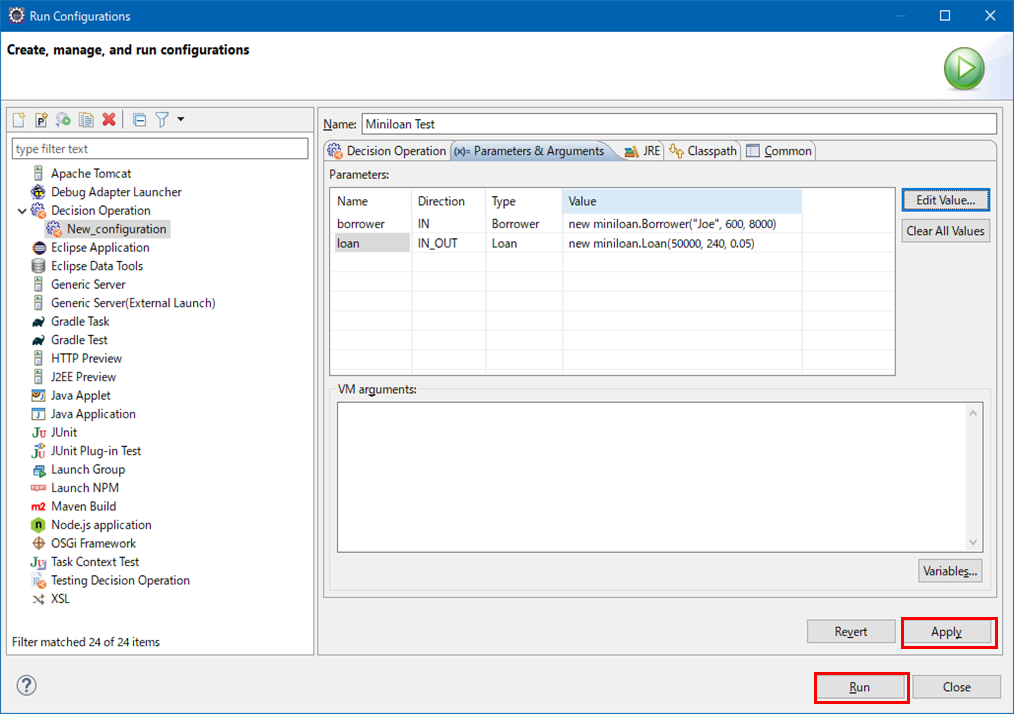Viewport: 1014px width, 714px height.
Task: Select Java Application item
Action: pos(93,414)
